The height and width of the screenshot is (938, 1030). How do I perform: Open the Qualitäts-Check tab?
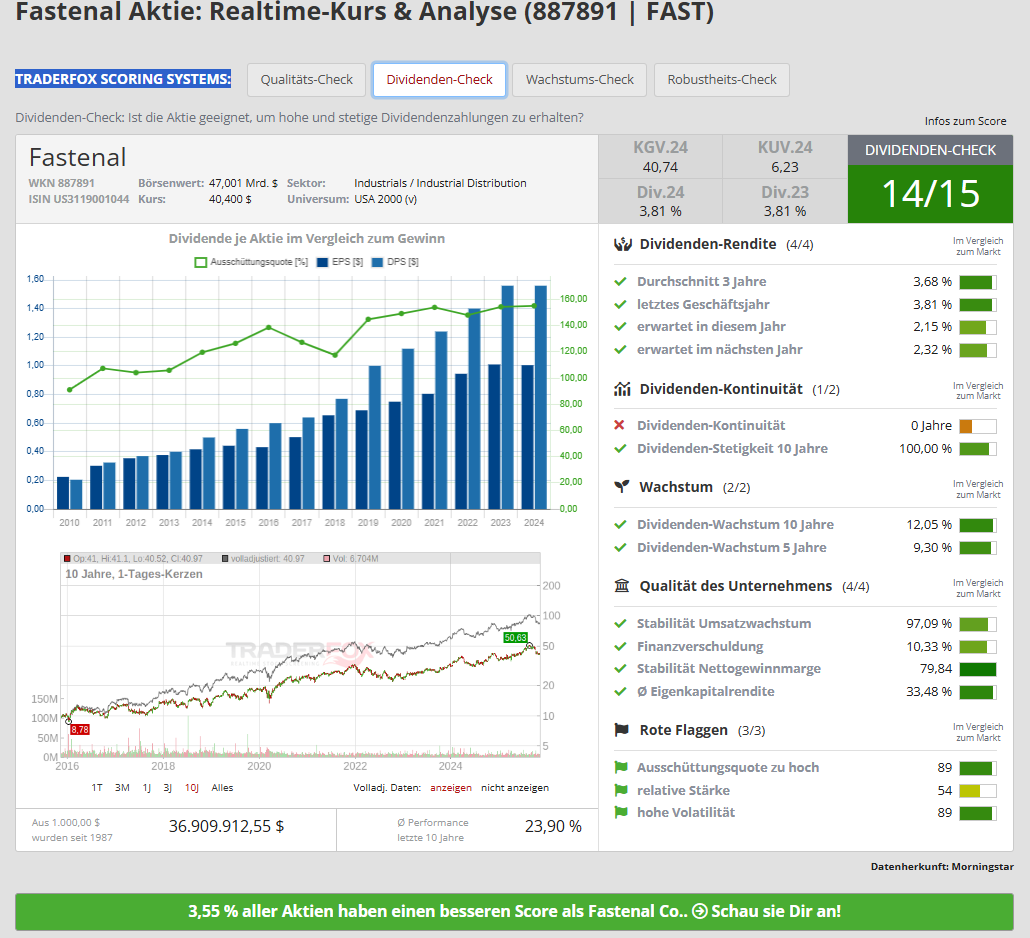coord(306,80)
